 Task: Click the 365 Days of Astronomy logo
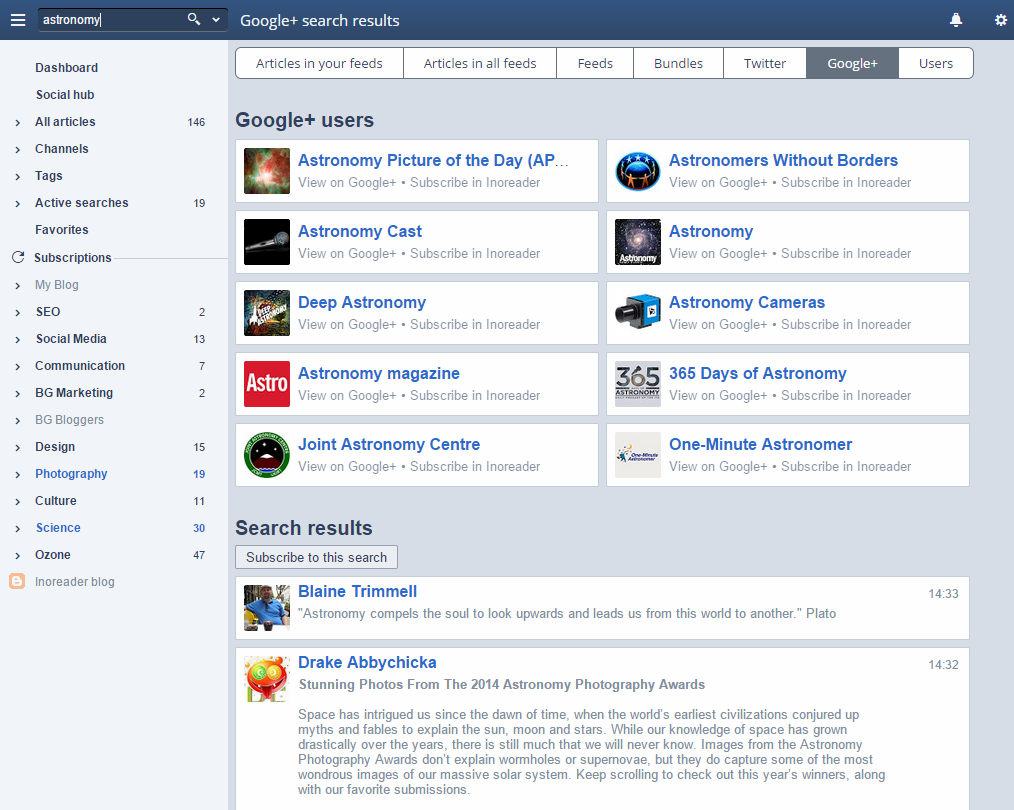point(638,384)
